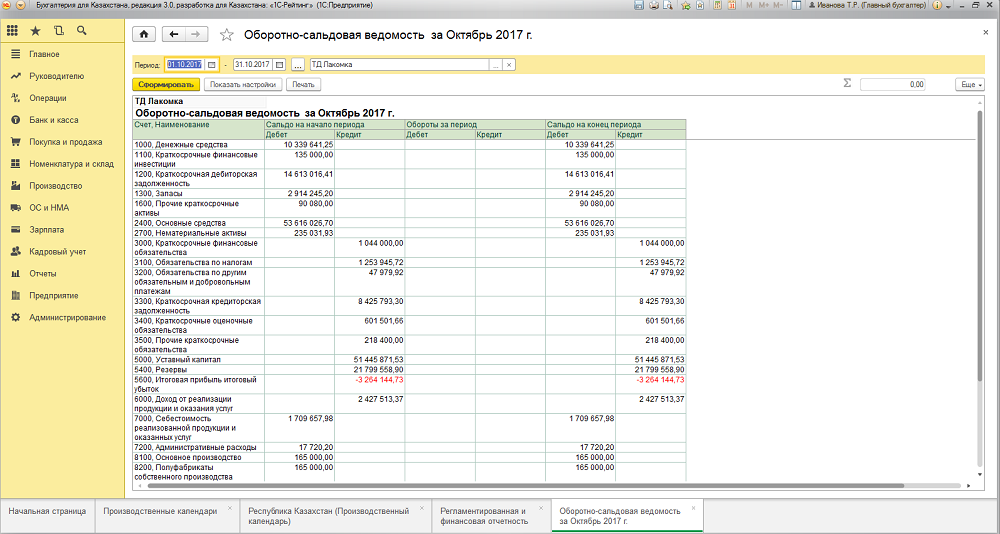Image resolution: width=1000 pixels, height=534 pixels.
Task: Open the sections menu grid icon
Action: point(13,30)
